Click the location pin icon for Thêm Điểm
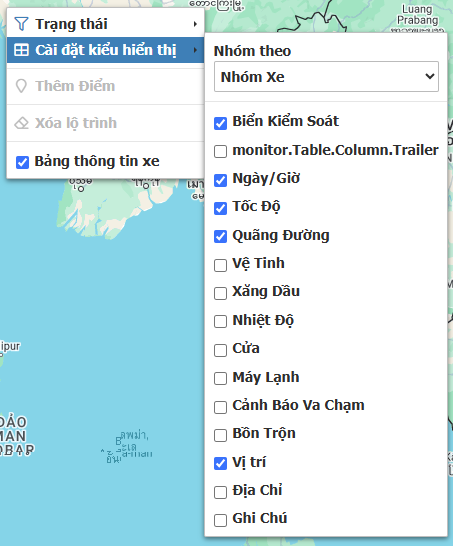This screenshot has width=453, height=546. 21,86
